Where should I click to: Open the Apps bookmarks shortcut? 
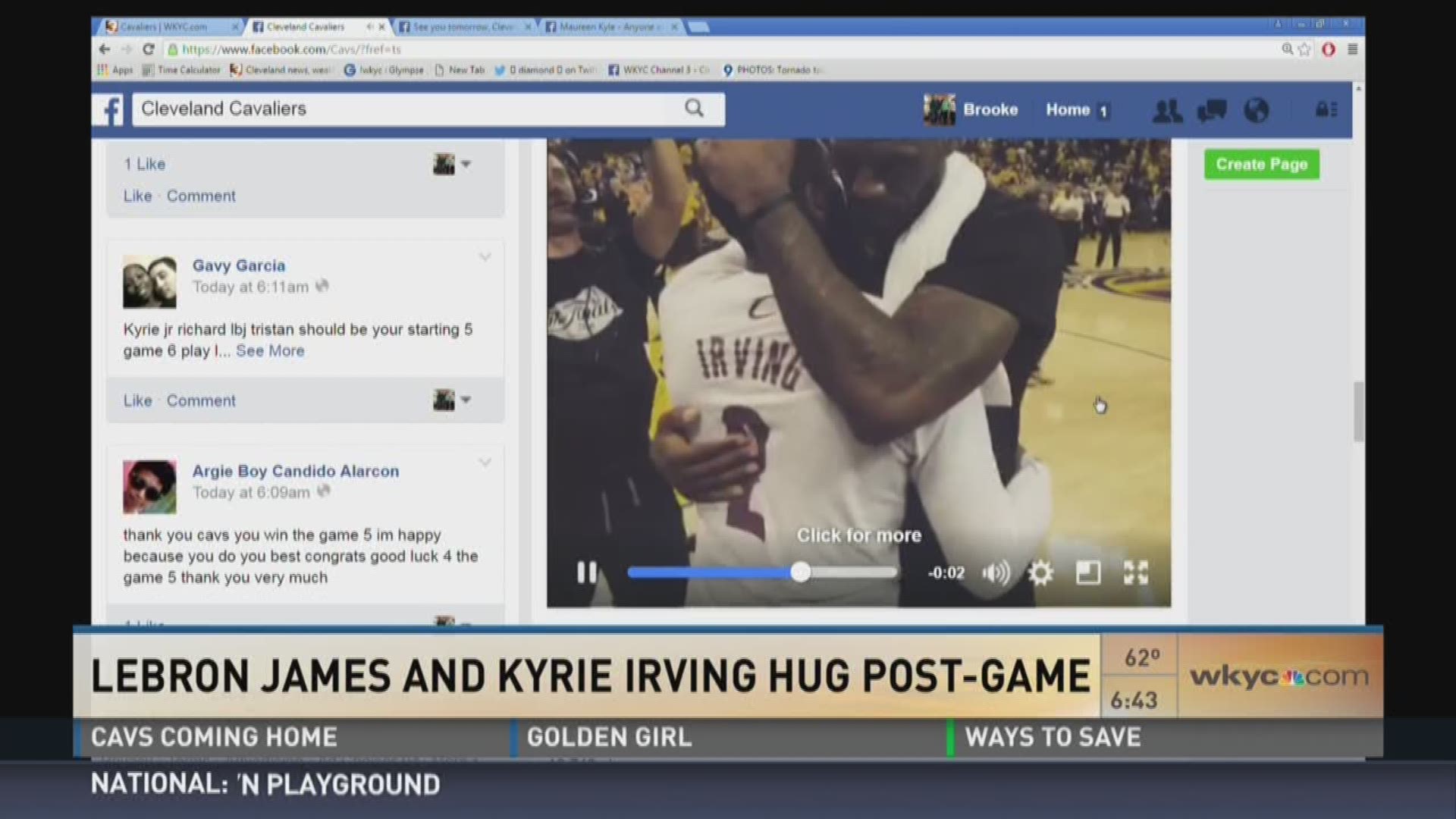115,70
